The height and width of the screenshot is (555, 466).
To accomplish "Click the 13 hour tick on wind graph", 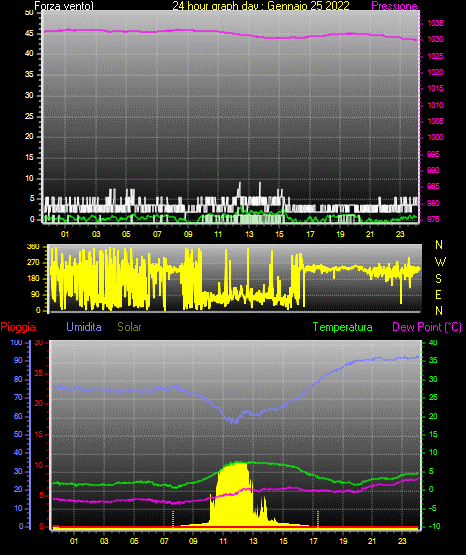I will (249, 234).
